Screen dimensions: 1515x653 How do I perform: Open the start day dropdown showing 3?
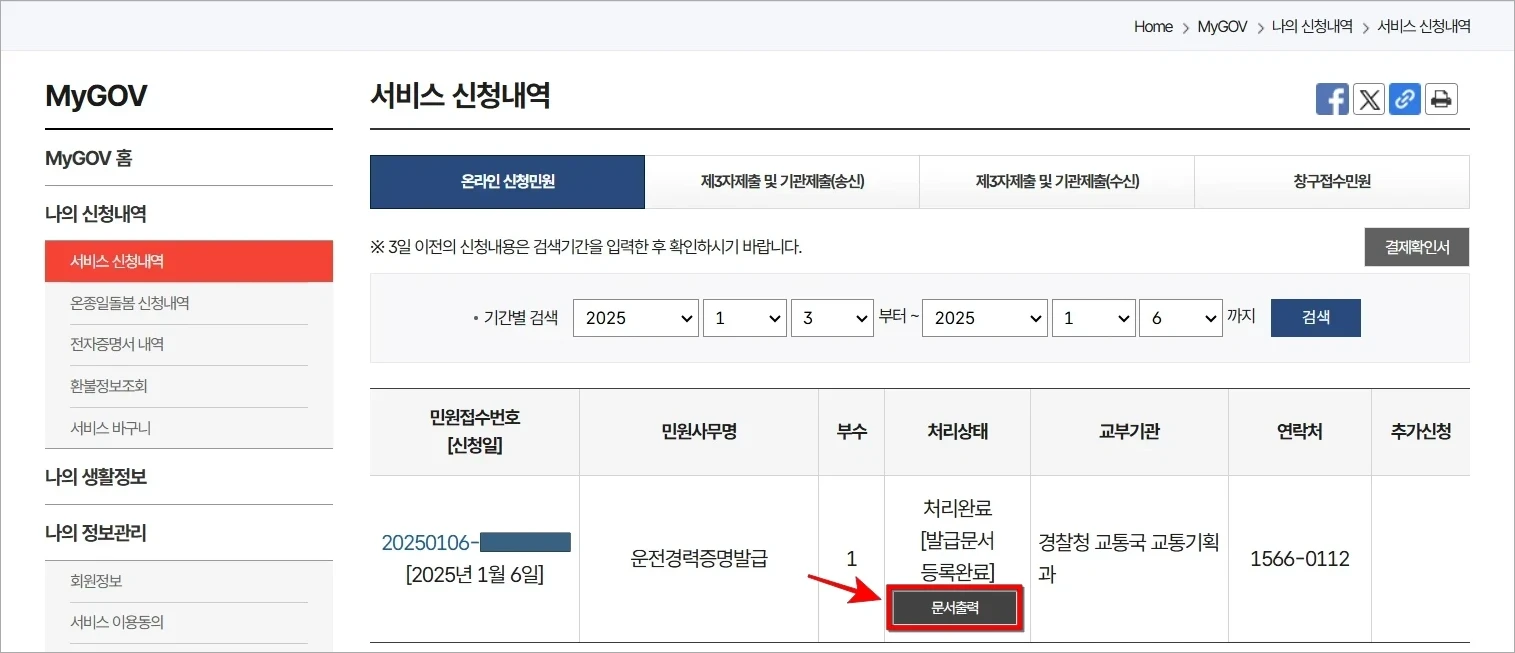click(832, 317)
